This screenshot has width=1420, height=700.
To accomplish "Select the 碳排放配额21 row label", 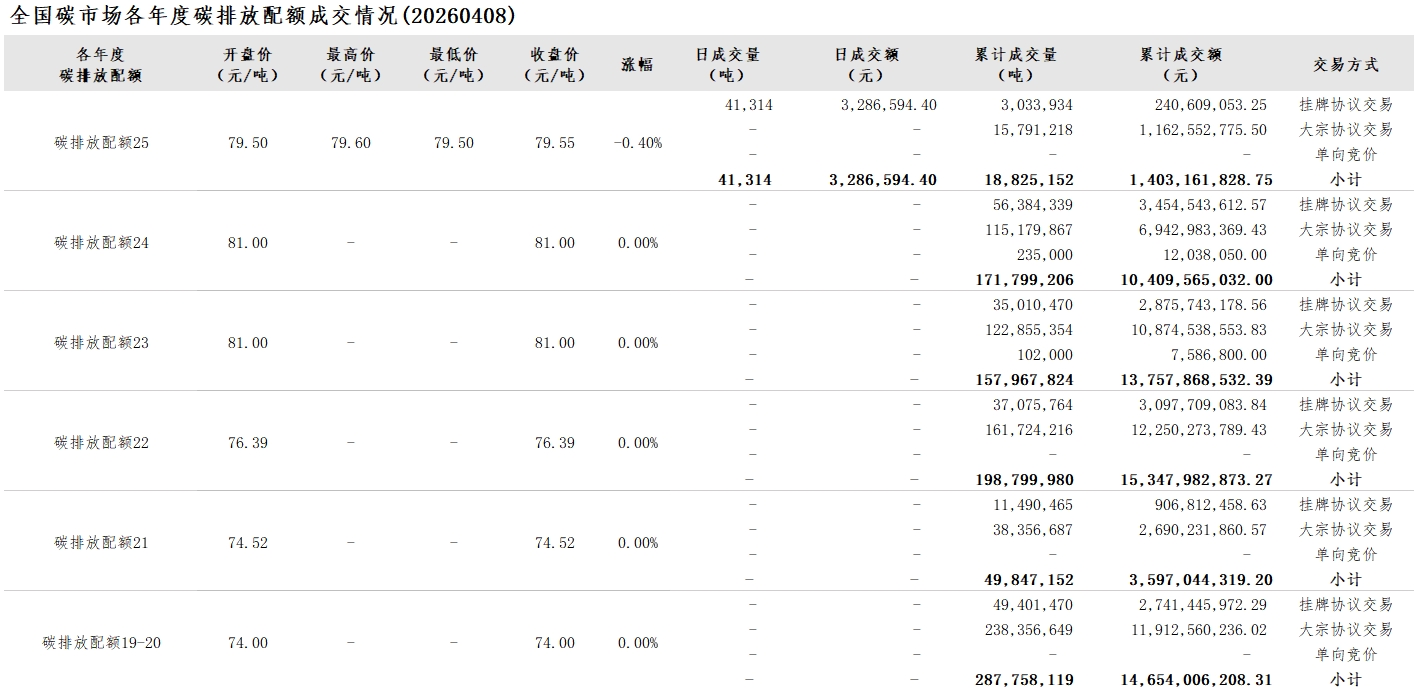I will click(x=101, y=543).
